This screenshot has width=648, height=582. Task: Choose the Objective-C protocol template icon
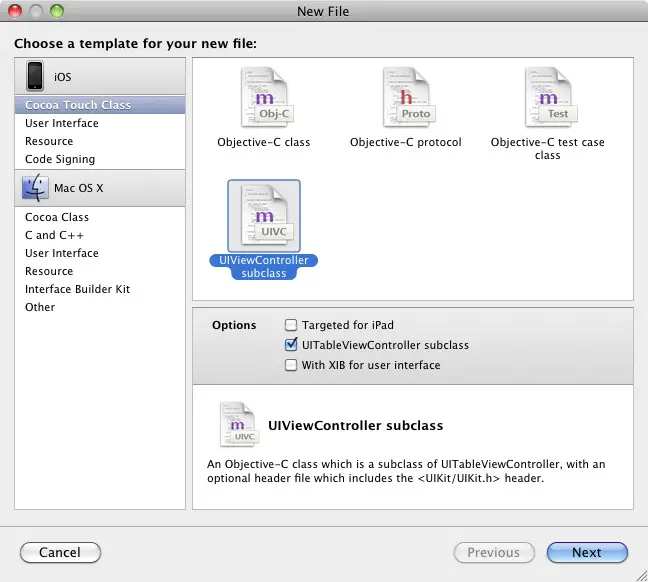[405, 99]
